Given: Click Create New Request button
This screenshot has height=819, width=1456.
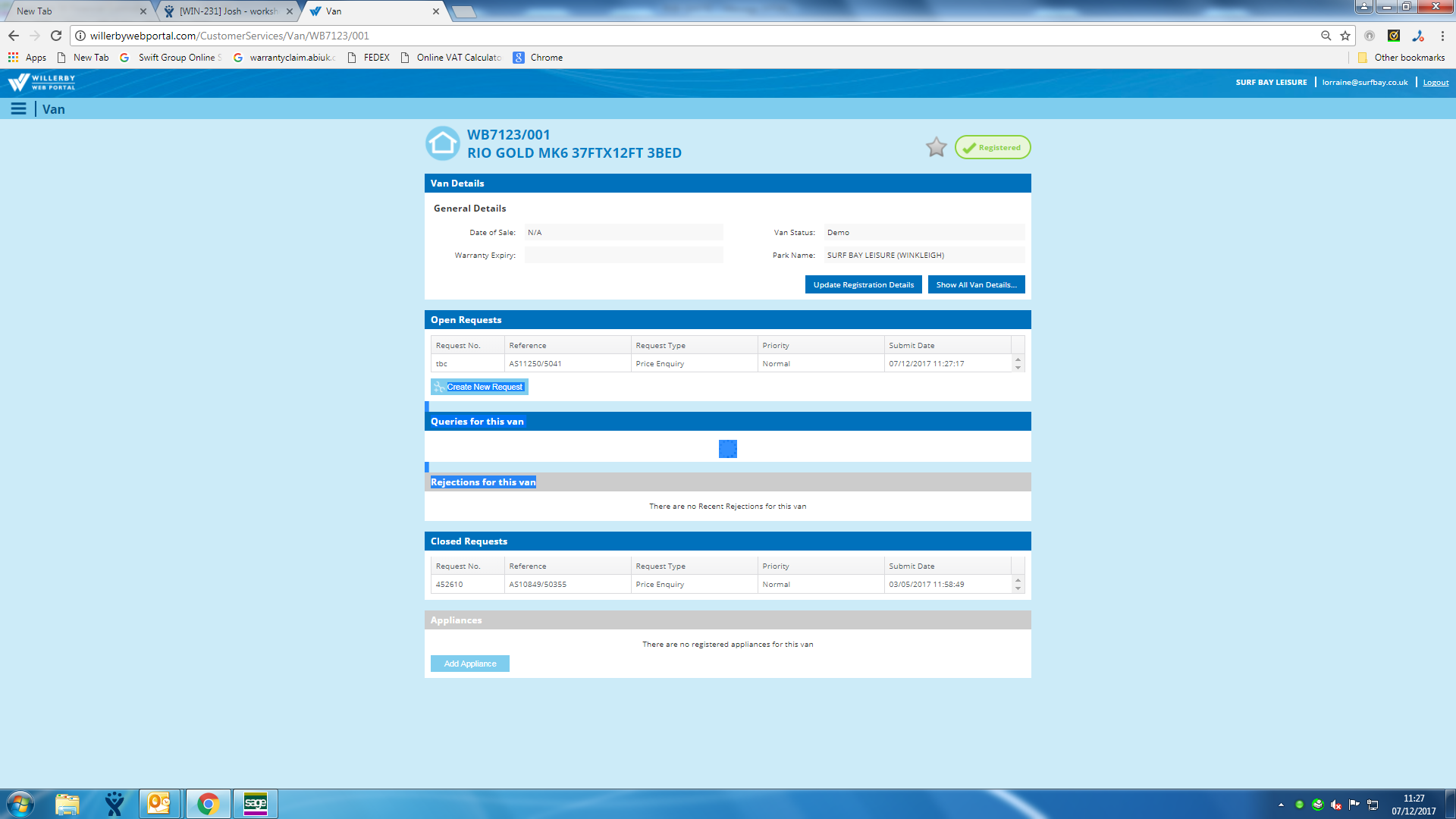Looking at the screenshot, I should (x=479, y=387).
